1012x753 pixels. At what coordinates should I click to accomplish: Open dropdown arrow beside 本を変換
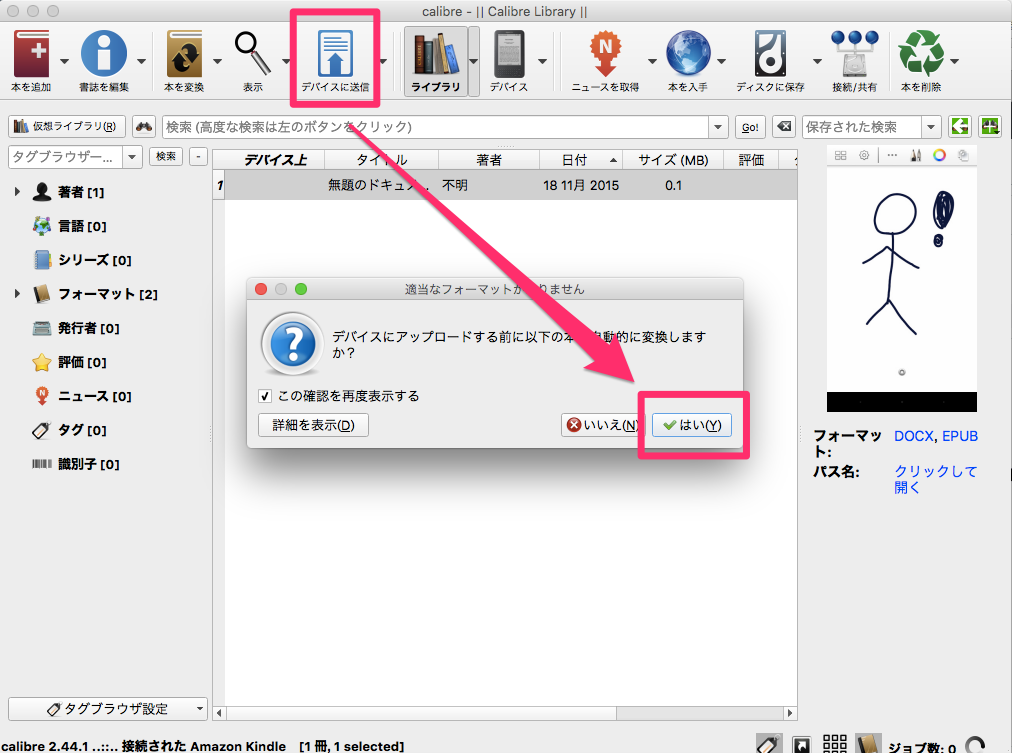coord(217,61)
